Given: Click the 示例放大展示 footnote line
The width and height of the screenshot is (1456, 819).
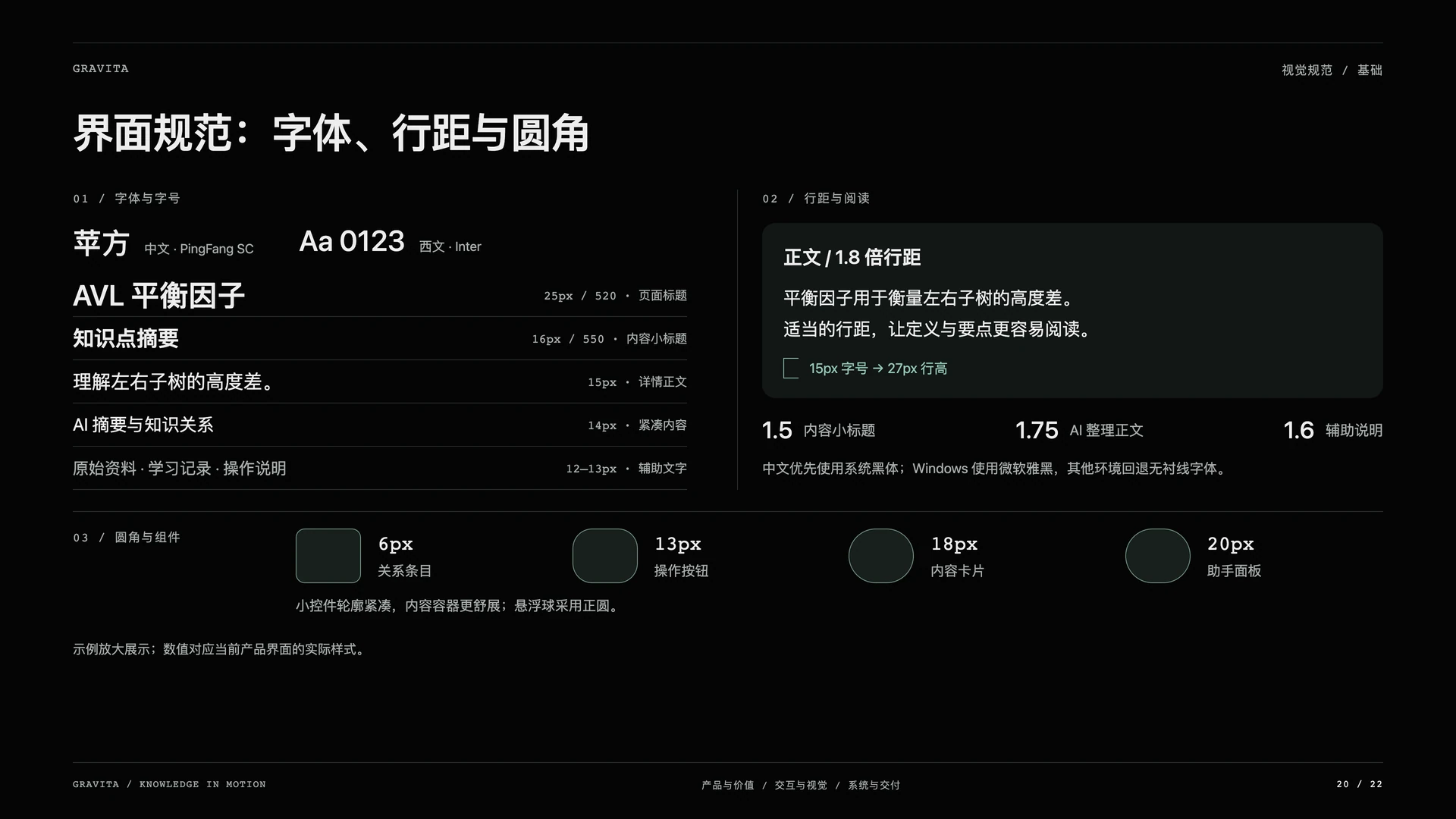Looking at the screenshot, I should coord(220,649).
